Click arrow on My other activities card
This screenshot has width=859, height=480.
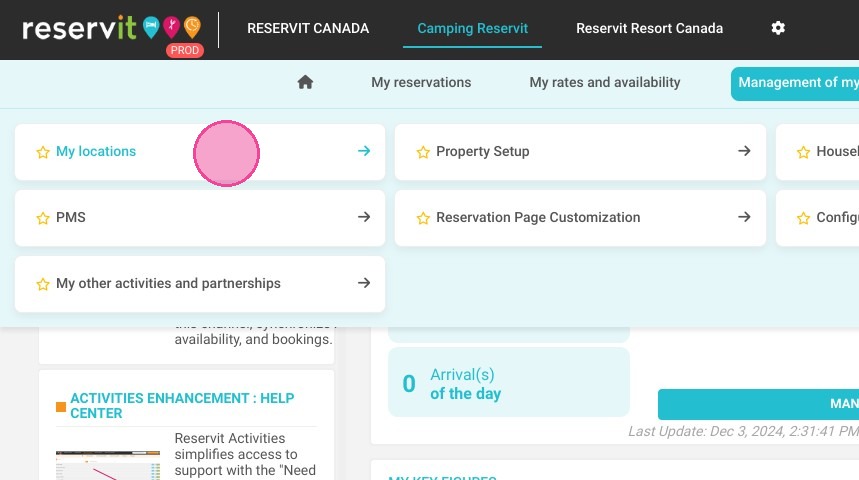coord(364,283)
